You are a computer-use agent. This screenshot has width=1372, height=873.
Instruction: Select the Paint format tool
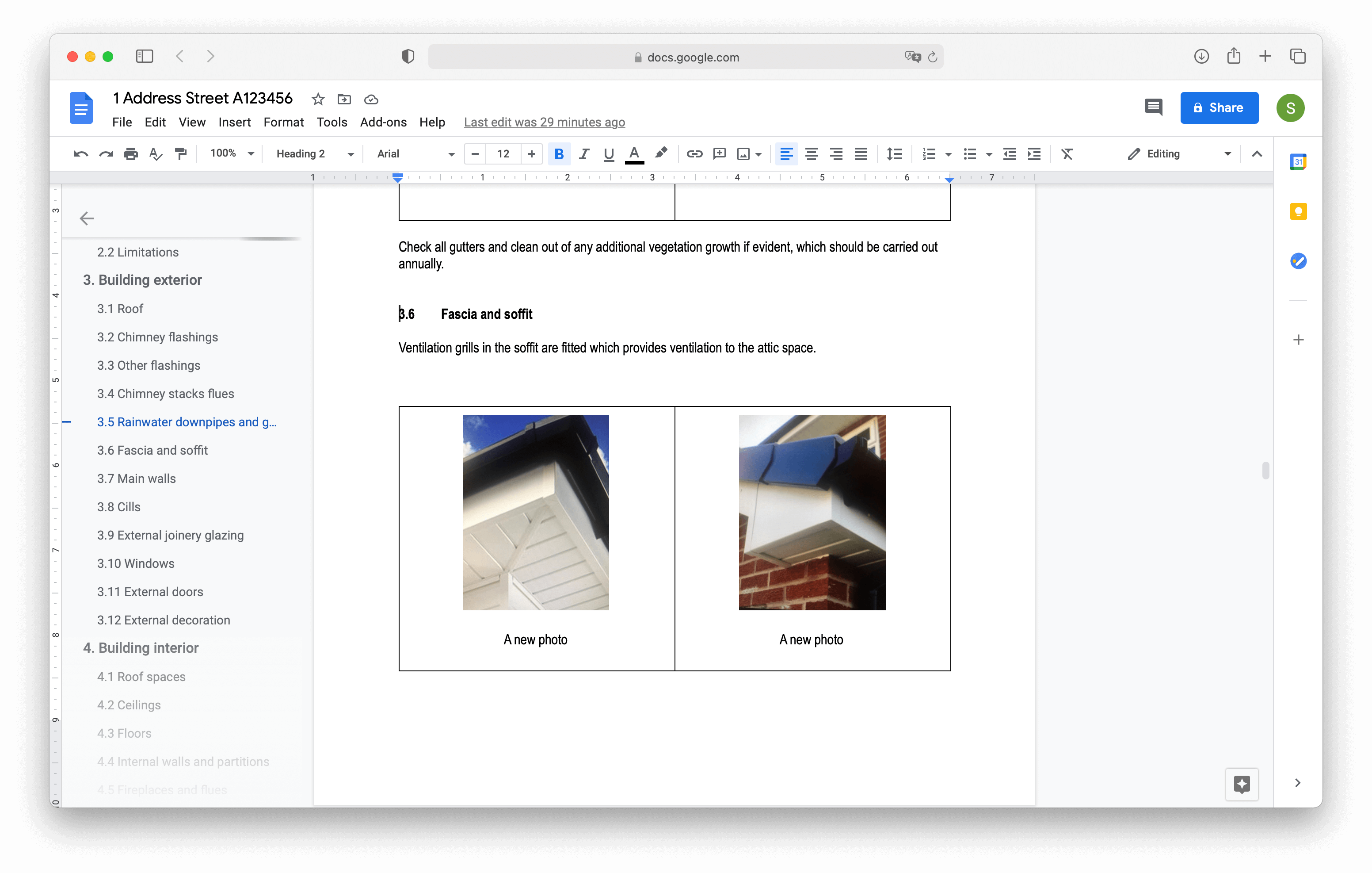point(181,154)
